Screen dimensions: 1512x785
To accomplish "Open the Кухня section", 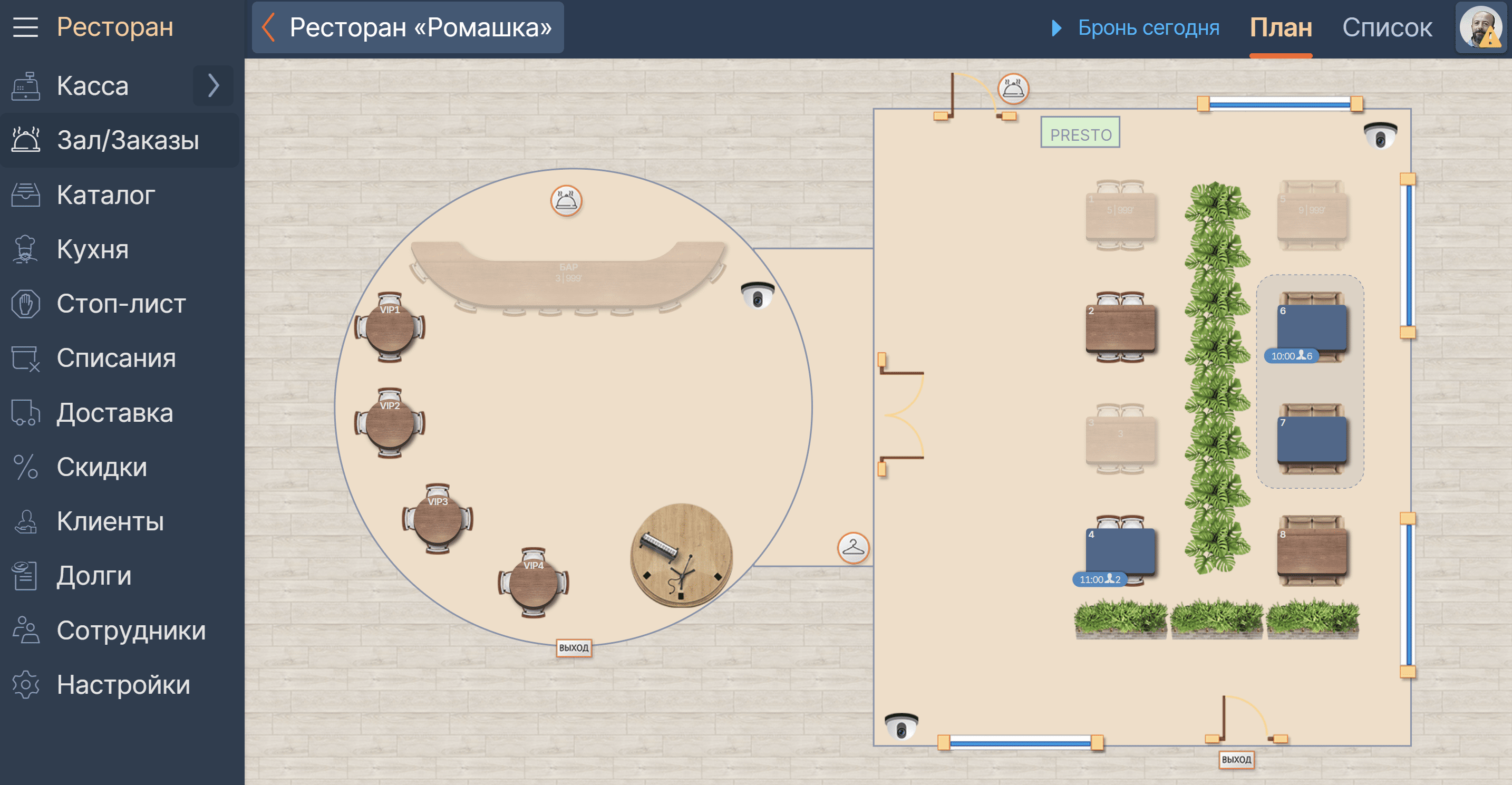I will tap(93, 249).
